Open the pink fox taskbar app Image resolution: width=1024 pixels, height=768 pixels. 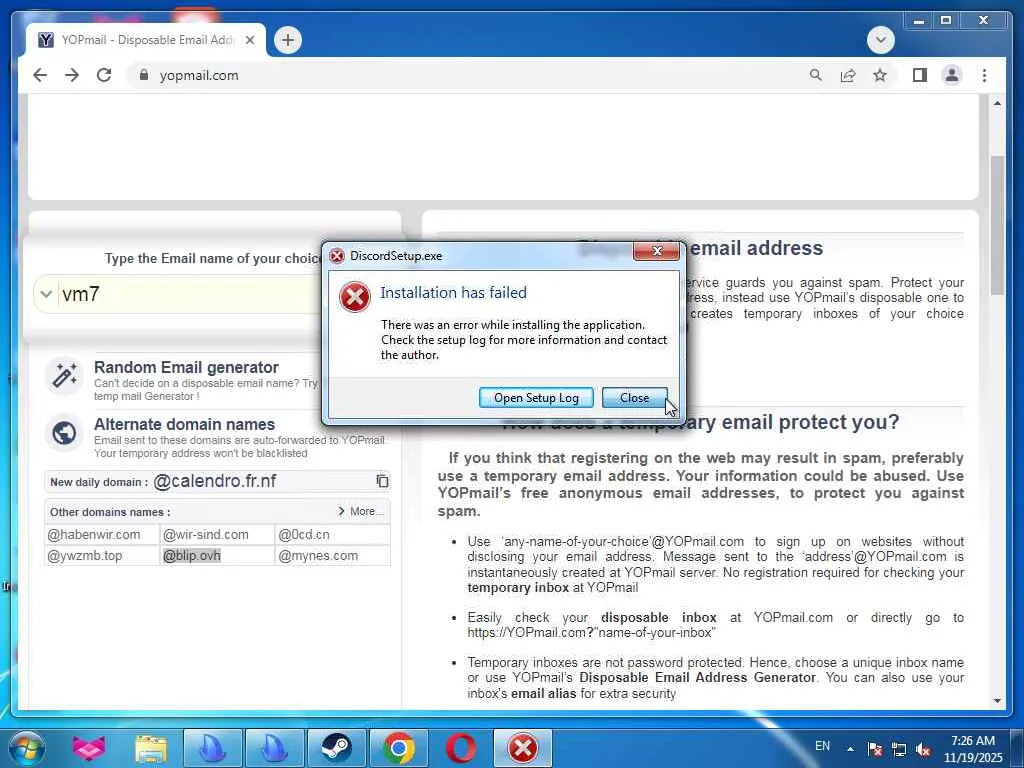pyautogui.click(x=89, y=748)
